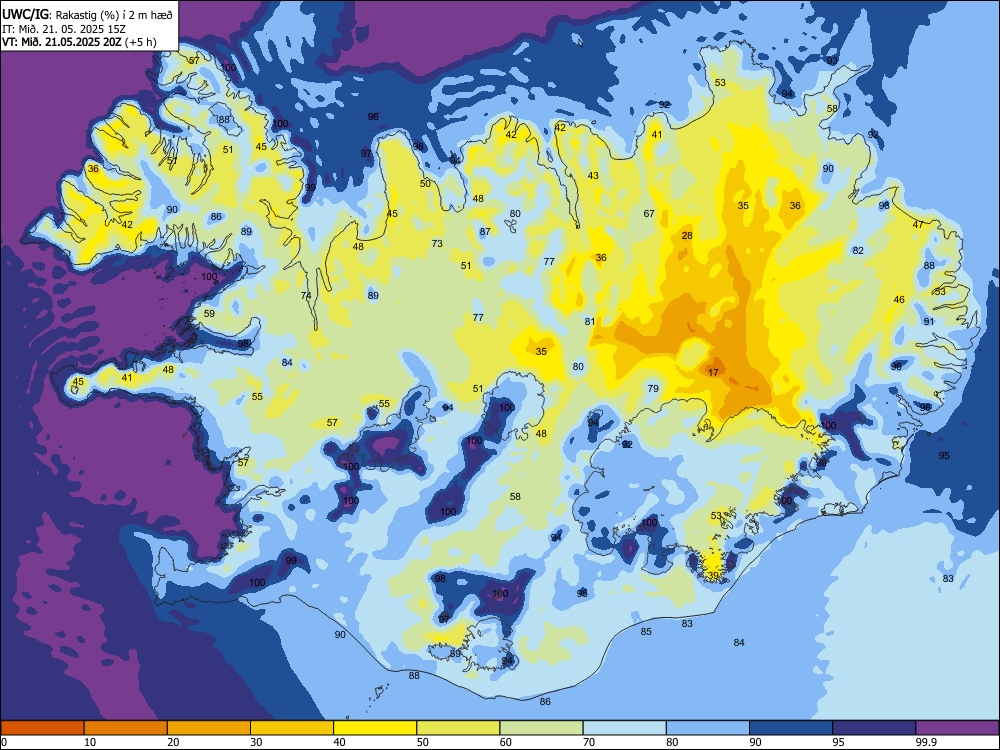
Task: Click the humidity value 79
Action: coord(652,388)
